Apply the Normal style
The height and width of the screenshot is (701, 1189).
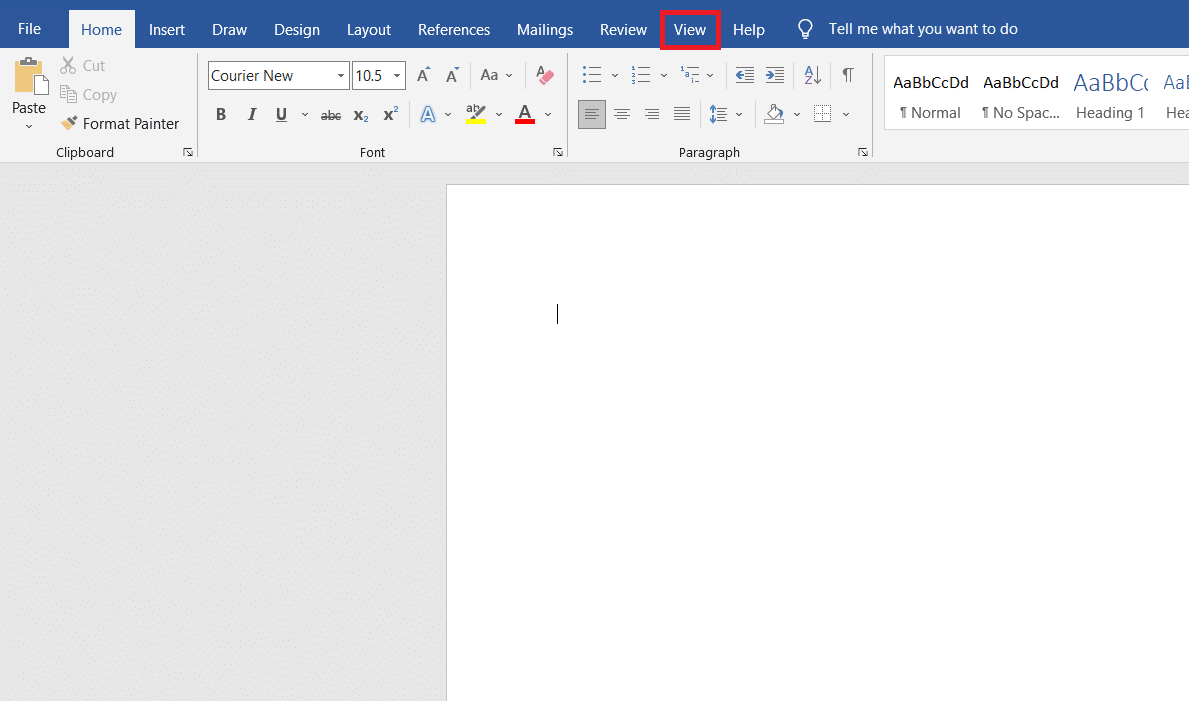click(x=930, y=96)
